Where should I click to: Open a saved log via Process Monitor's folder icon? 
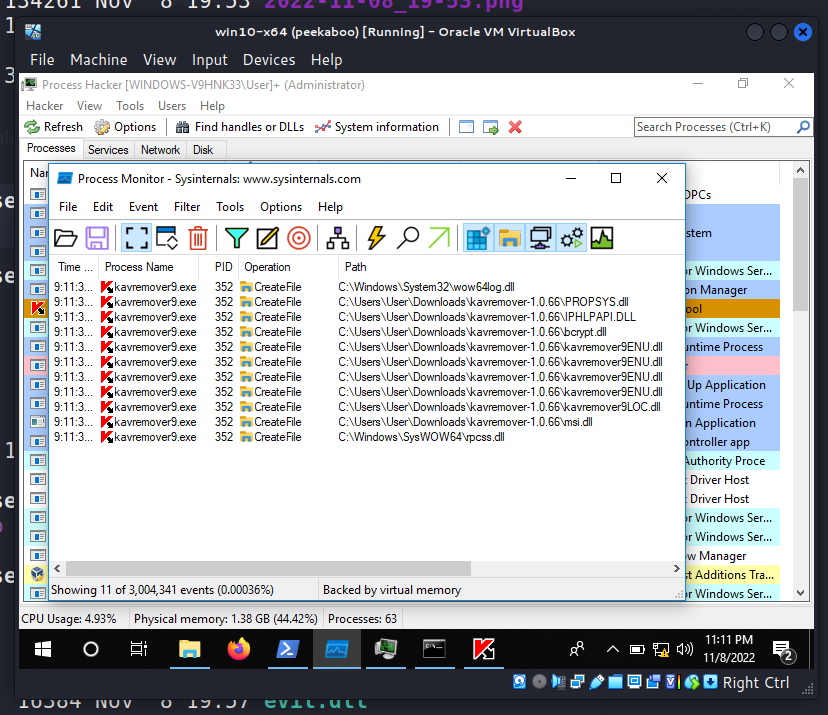[65, 238]
